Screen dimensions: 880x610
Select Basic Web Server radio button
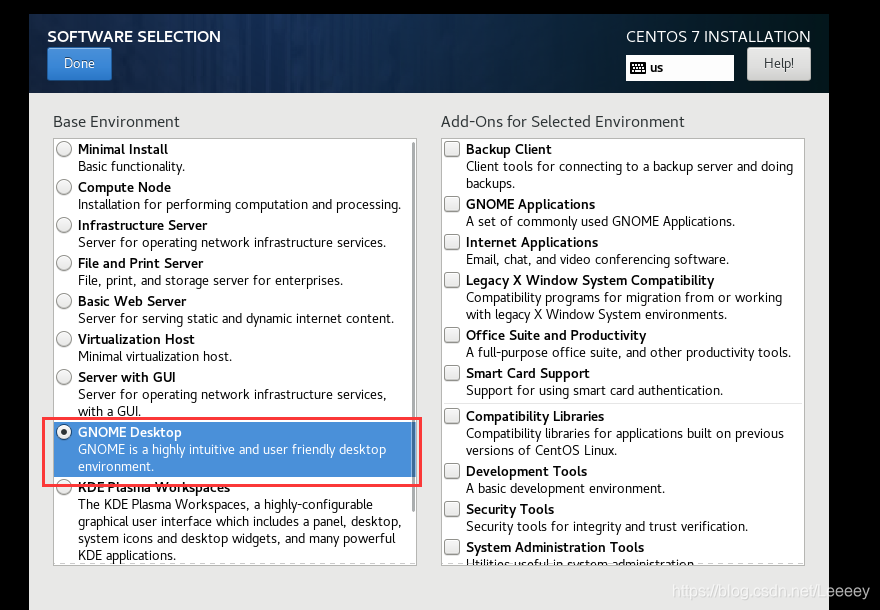coord(64,301)
